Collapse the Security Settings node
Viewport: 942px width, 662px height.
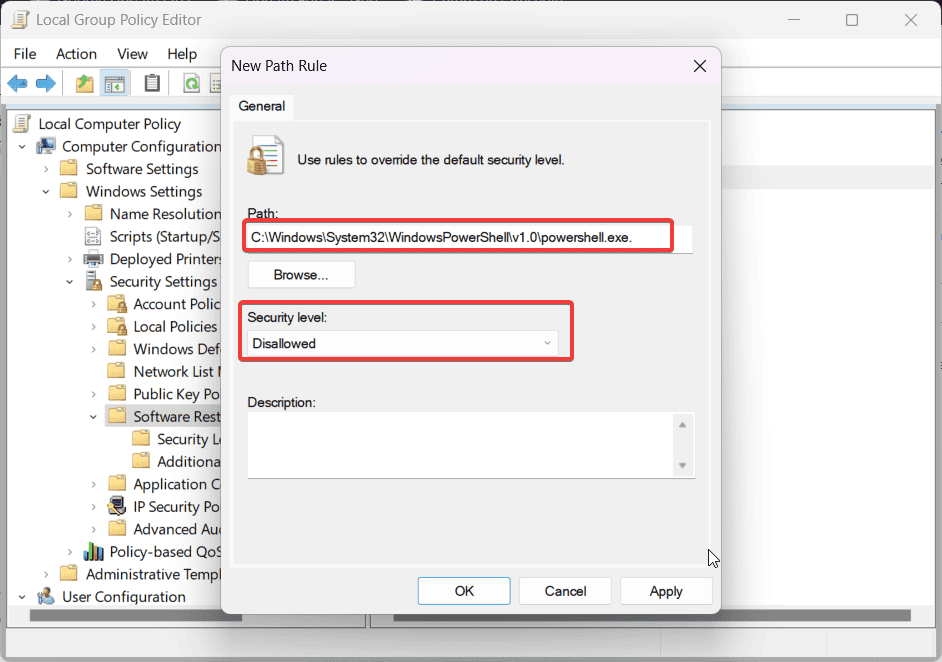(70, 282)
